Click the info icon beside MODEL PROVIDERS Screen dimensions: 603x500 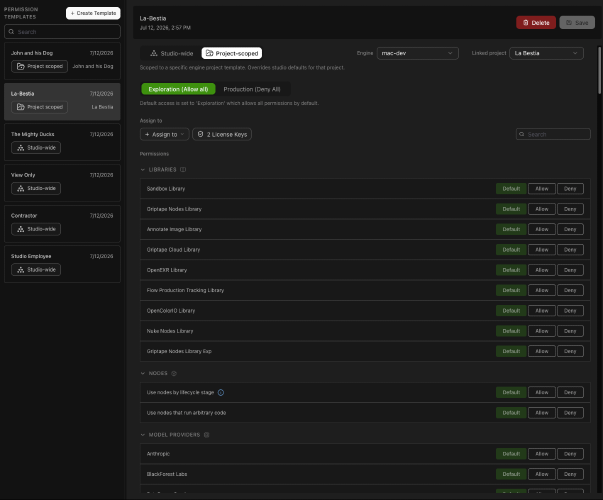[207, 435]
